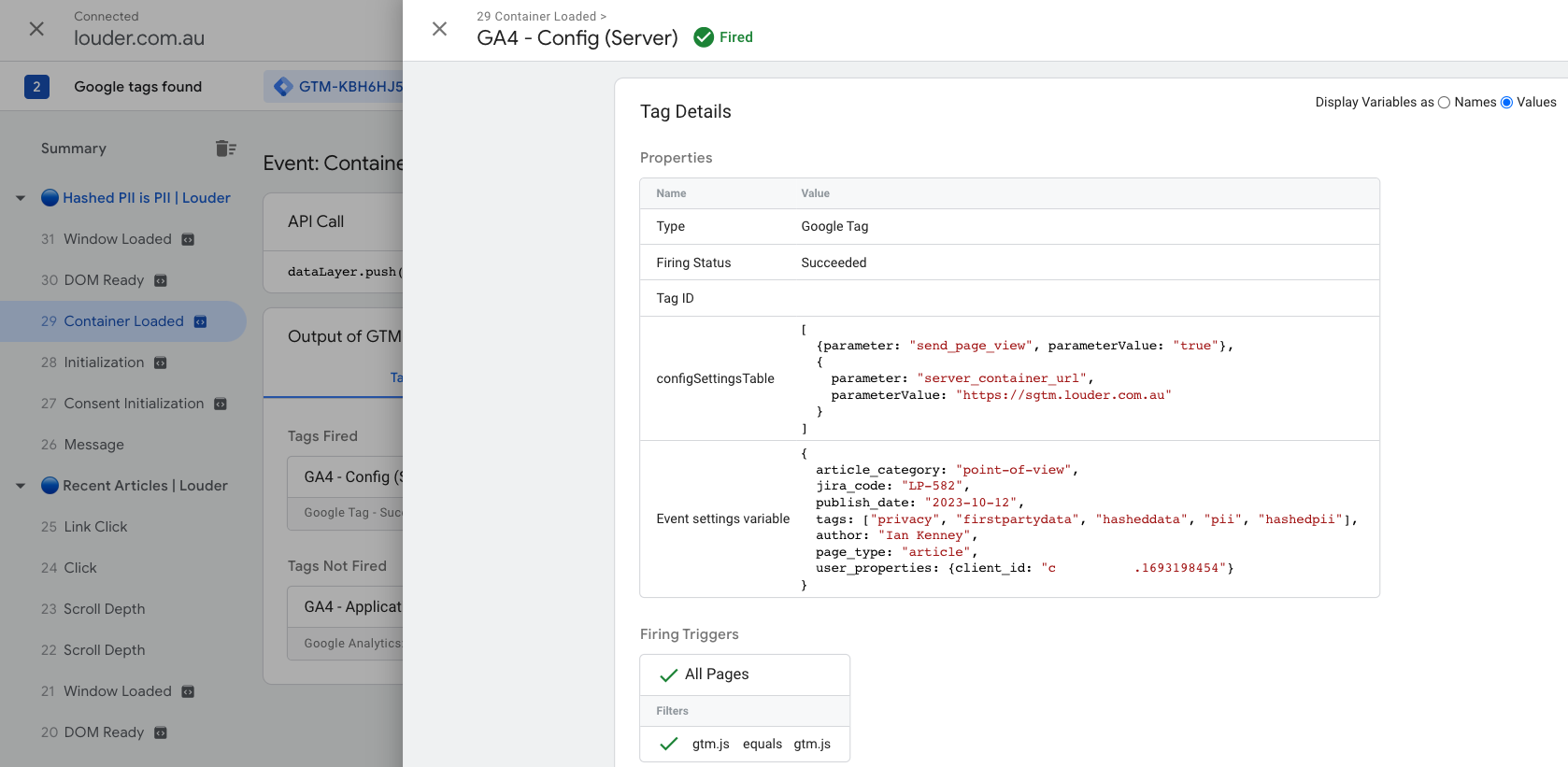
Task: Select event 24 Click
Action: (69, 568)
